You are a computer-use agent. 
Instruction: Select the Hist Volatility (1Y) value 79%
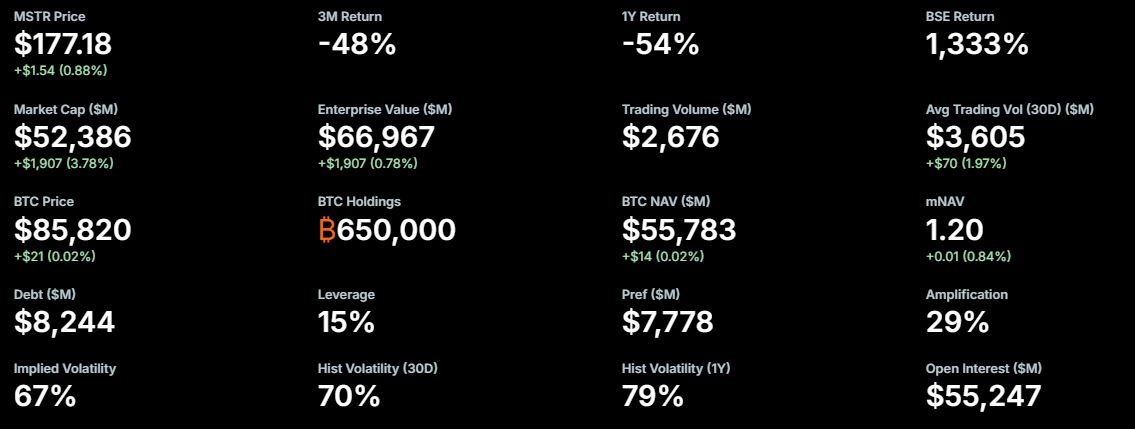[x=652, y=396]
